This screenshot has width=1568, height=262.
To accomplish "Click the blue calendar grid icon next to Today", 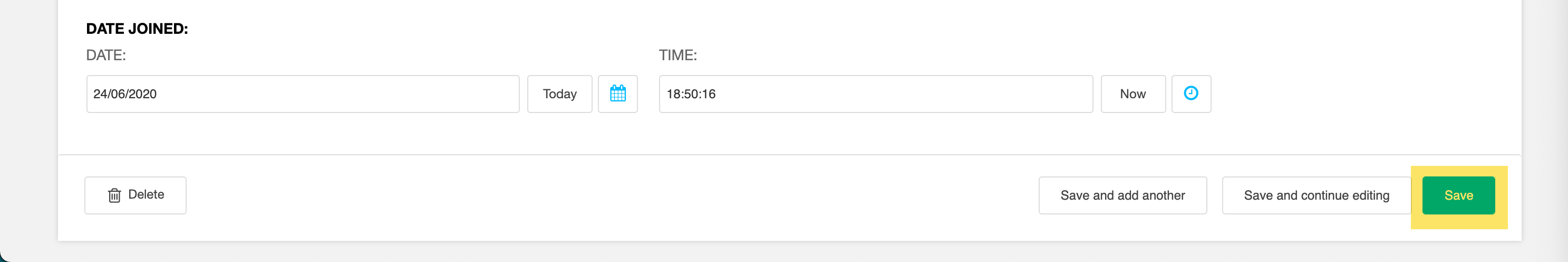I will pyautogui.click(x=618, y=93).
